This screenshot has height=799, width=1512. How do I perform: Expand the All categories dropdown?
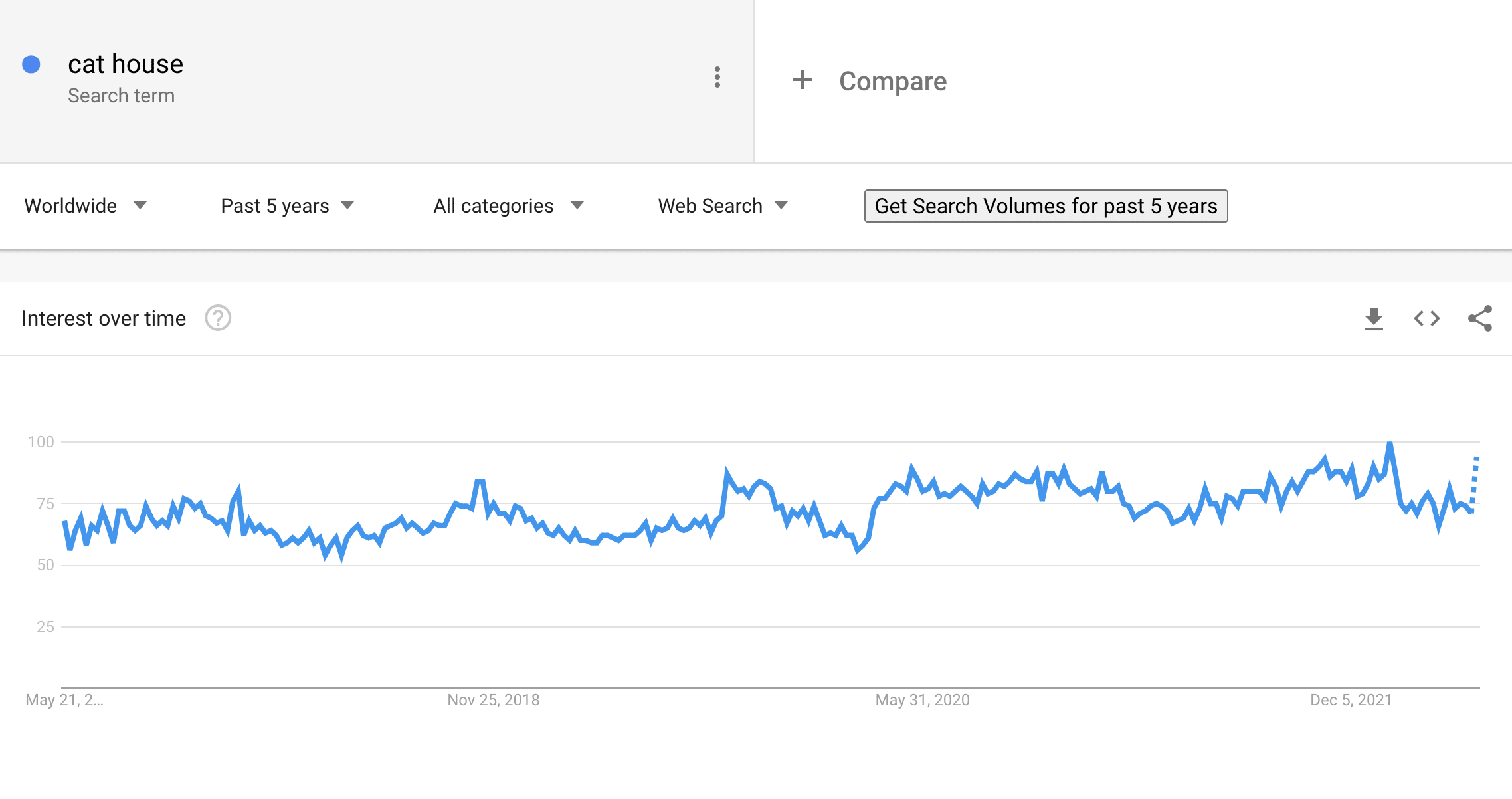point(508,206)
